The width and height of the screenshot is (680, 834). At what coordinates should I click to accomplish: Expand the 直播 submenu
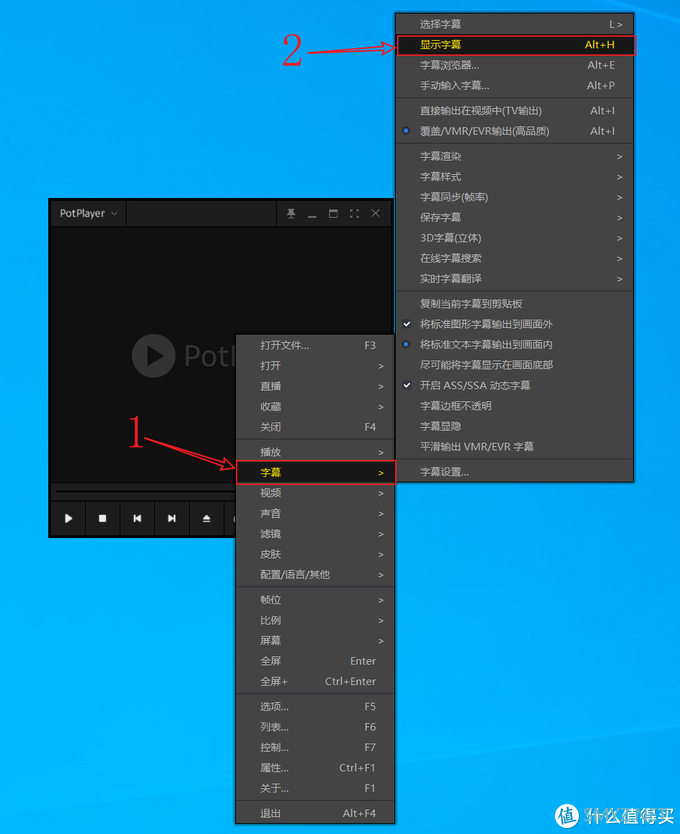[x=315, y=386]
